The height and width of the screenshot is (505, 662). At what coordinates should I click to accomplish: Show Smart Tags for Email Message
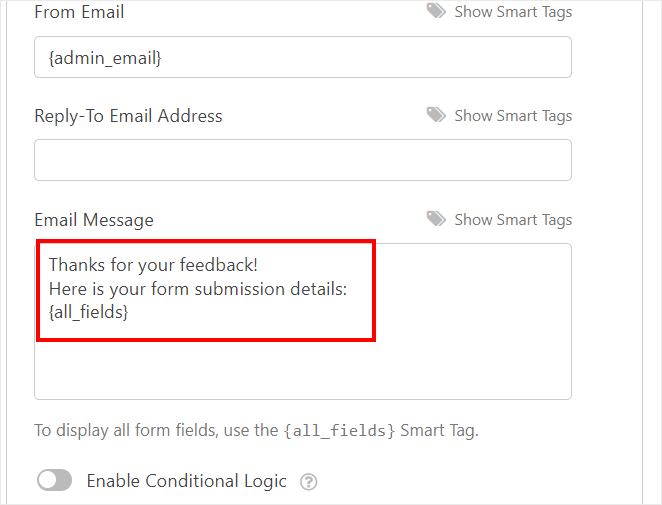513,220
